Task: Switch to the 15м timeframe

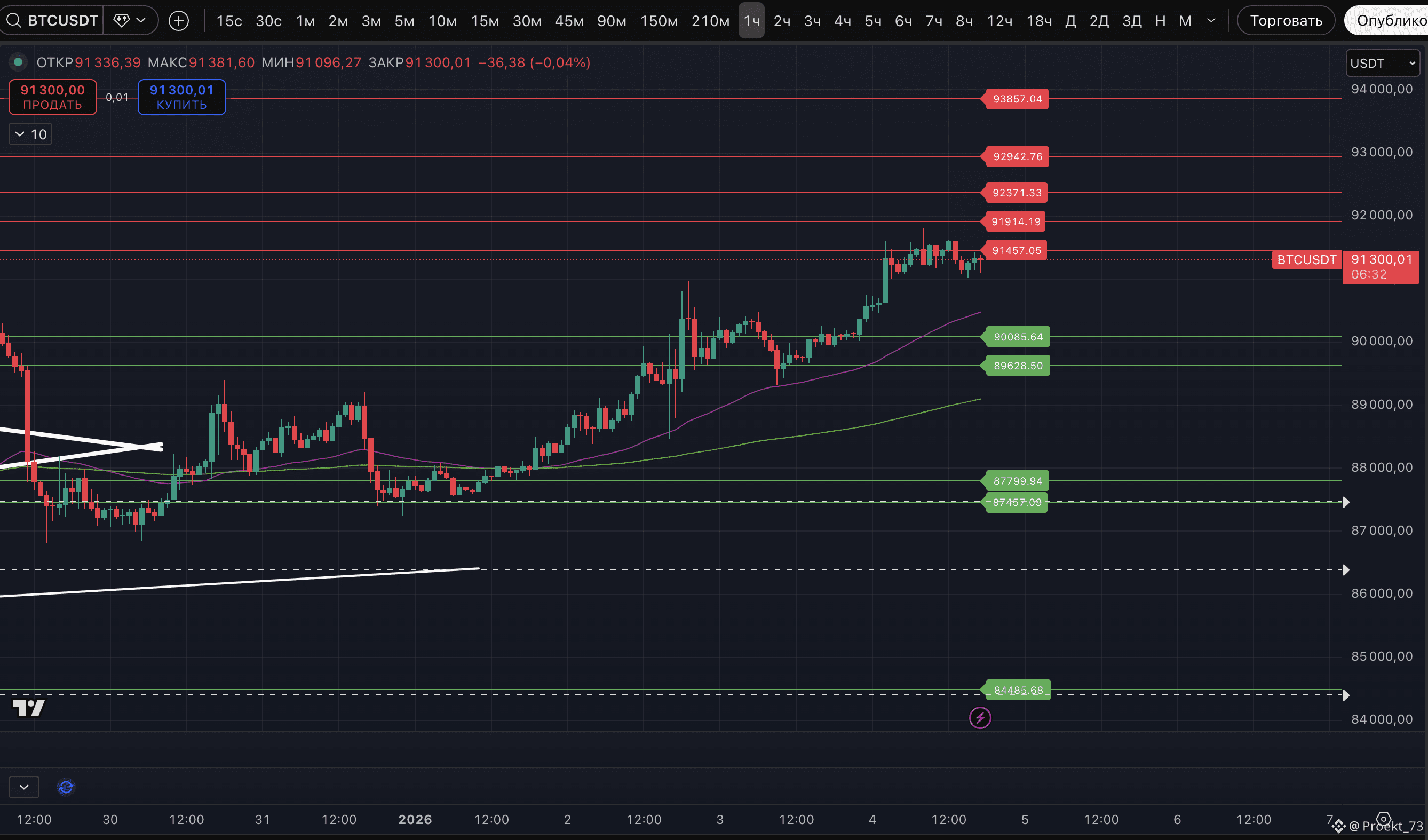Action: click(x=485, y=21)
